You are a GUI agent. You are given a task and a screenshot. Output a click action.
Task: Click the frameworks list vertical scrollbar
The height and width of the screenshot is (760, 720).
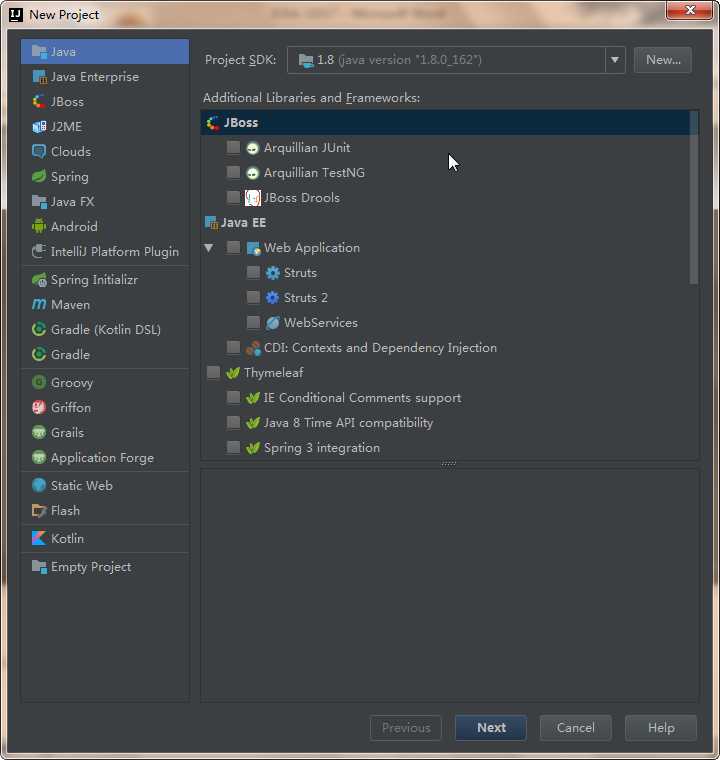[x=694, y=197]
